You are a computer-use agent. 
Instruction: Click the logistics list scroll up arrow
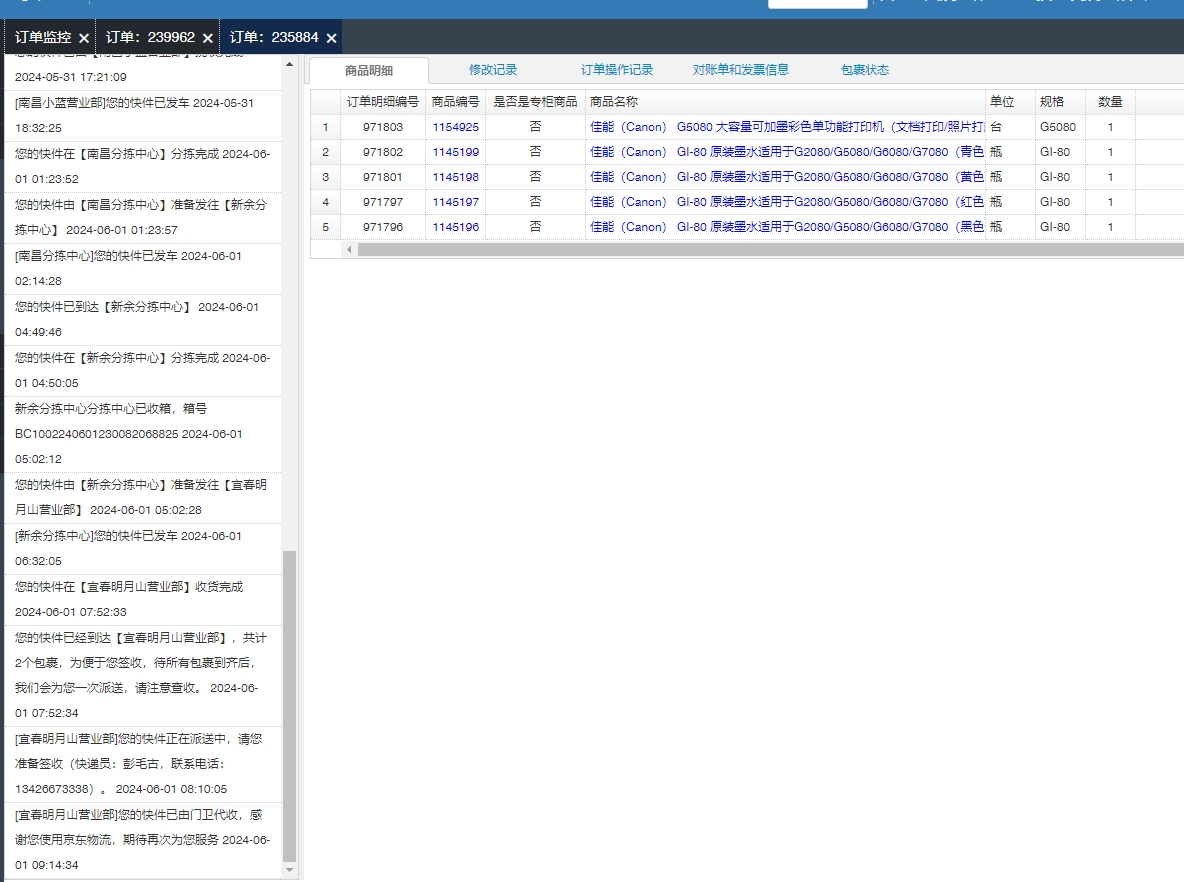click(x=289, y=64)
